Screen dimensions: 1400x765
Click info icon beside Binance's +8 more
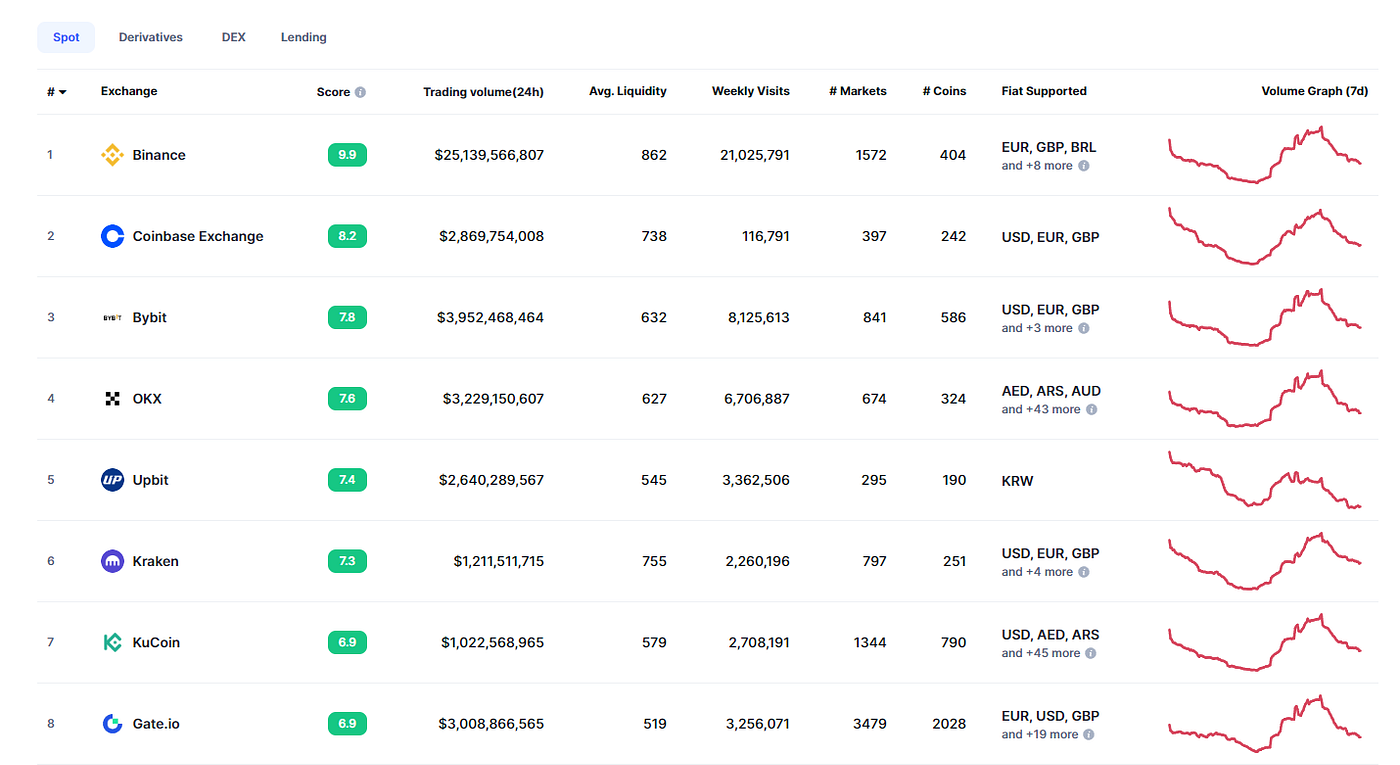(x=1083, y=166)
